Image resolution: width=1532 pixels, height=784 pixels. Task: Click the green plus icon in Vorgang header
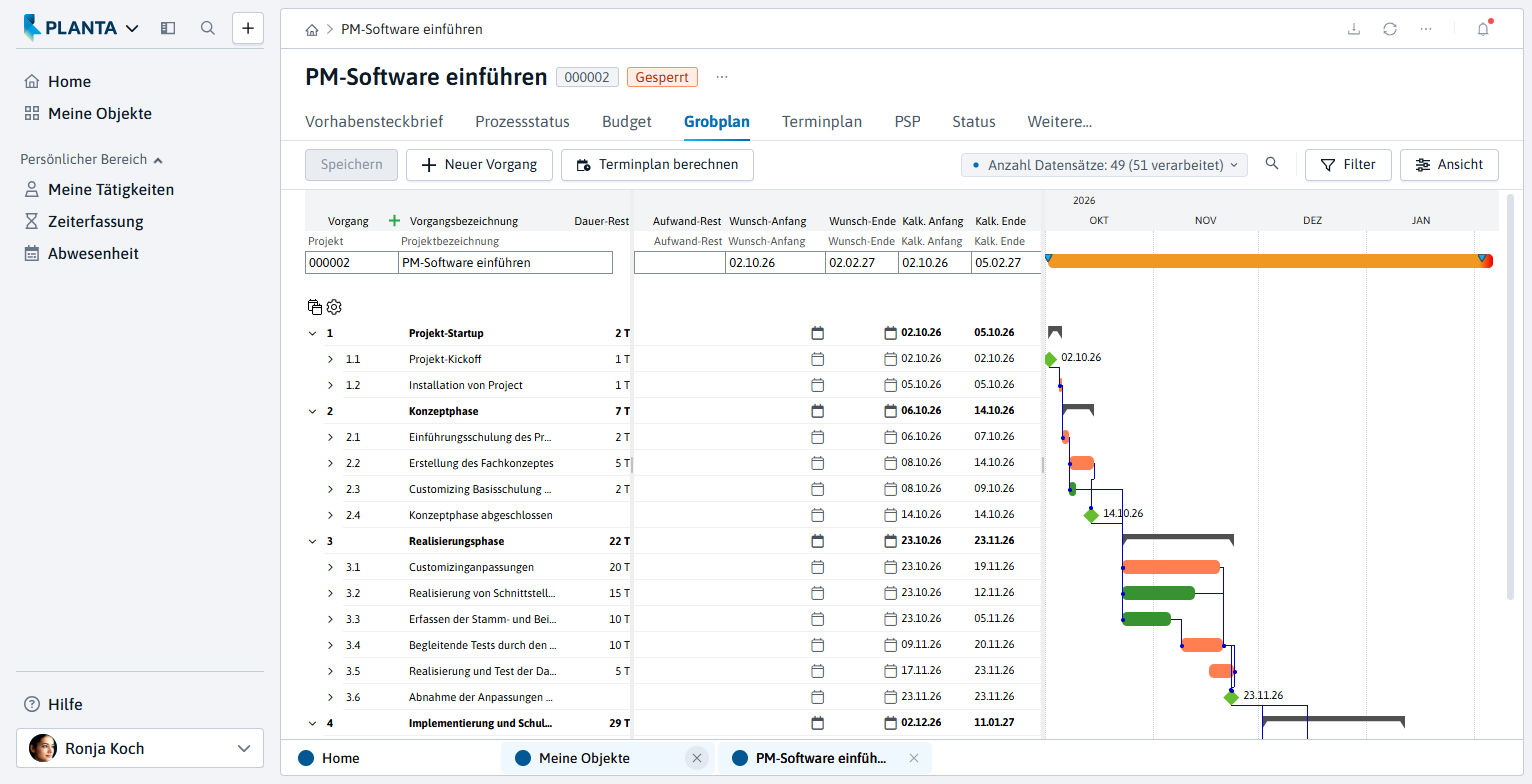pos(394,221)
